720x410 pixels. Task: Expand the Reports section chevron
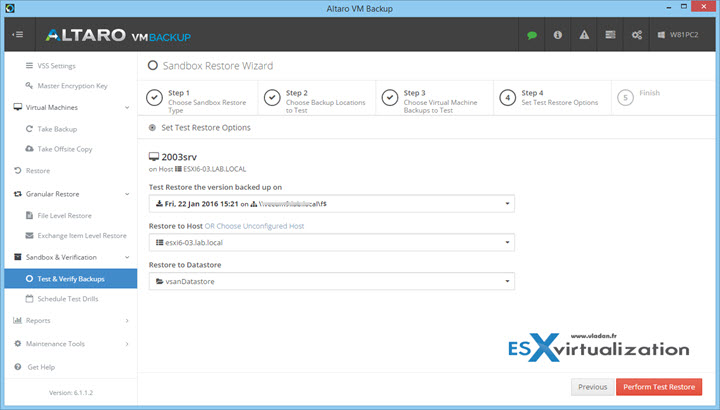127,320
